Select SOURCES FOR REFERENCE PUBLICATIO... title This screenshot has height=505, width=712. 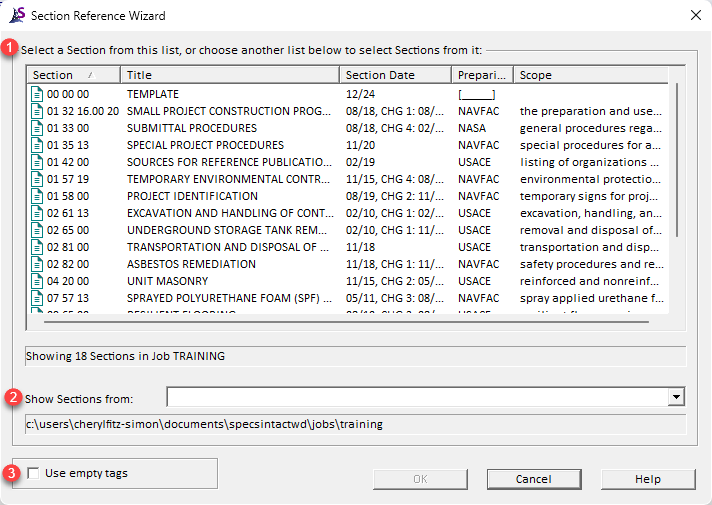click(x=229, y=162)
